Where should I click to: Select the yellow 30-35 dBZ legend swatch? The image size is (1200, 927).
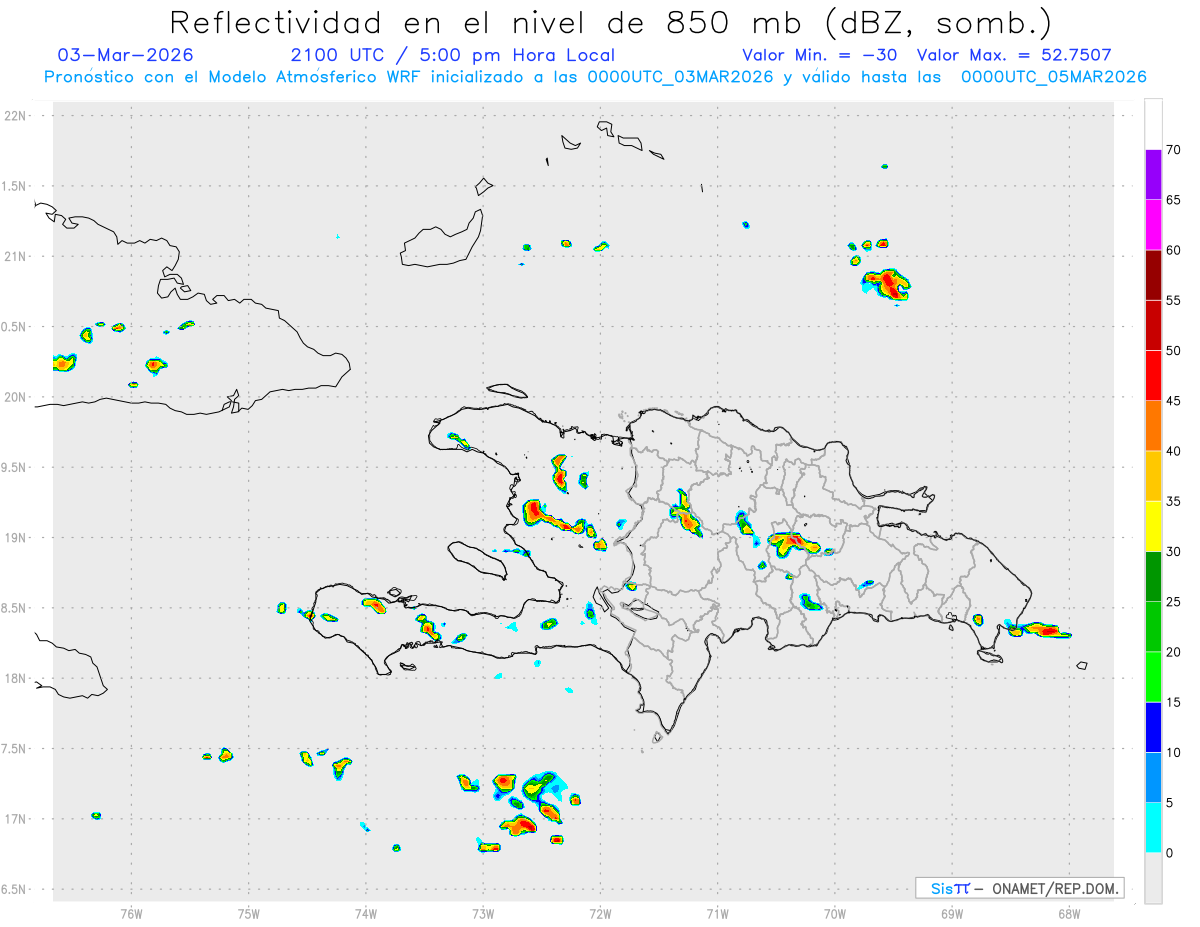(x=1153, y=526)
